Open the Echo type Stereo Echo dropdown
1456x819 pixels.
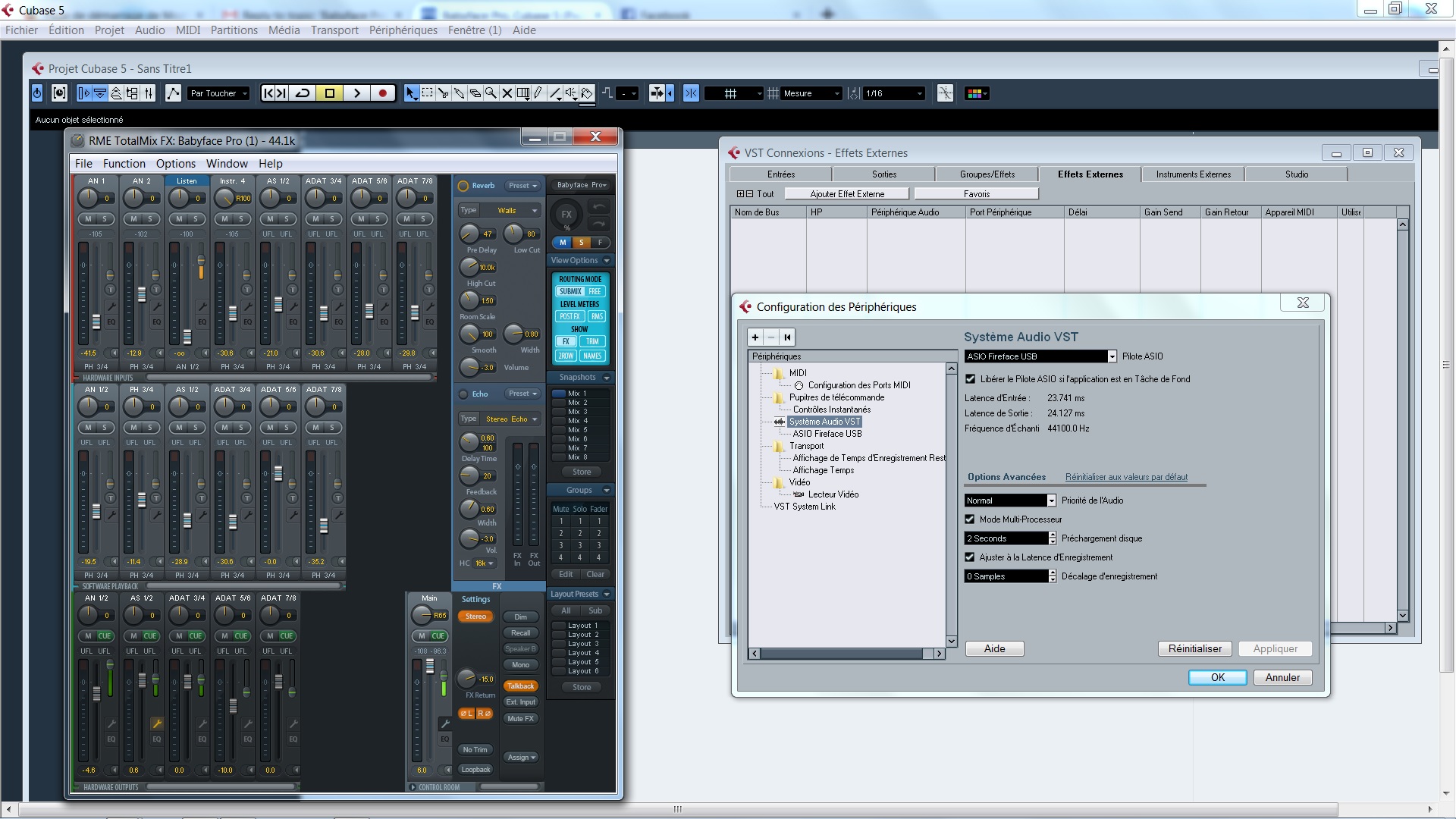(510, 419)
